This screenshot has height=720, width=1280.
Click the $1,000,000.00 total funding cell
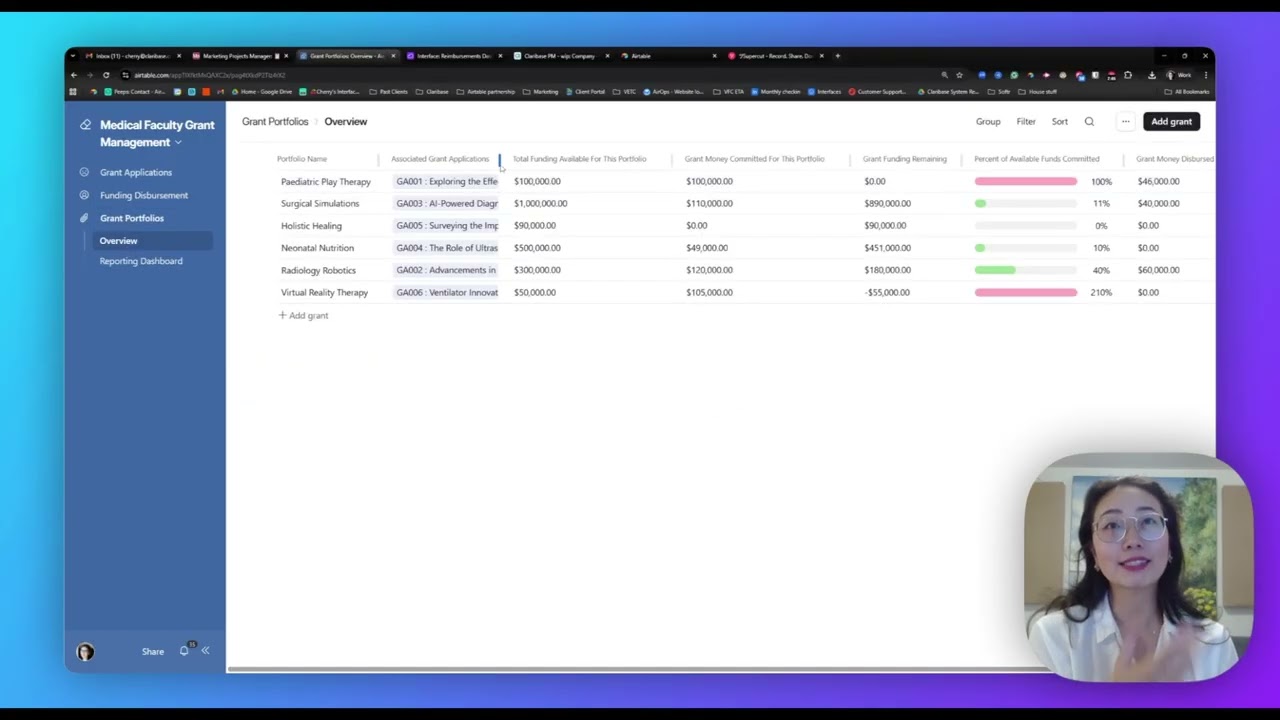pyautogui.click(x=540, y=204)
